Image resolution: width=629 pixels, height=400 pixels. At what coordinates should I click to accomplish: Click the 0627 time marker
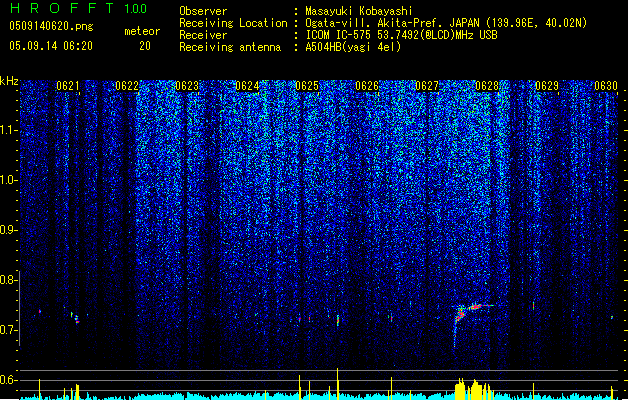click(427, 86)
